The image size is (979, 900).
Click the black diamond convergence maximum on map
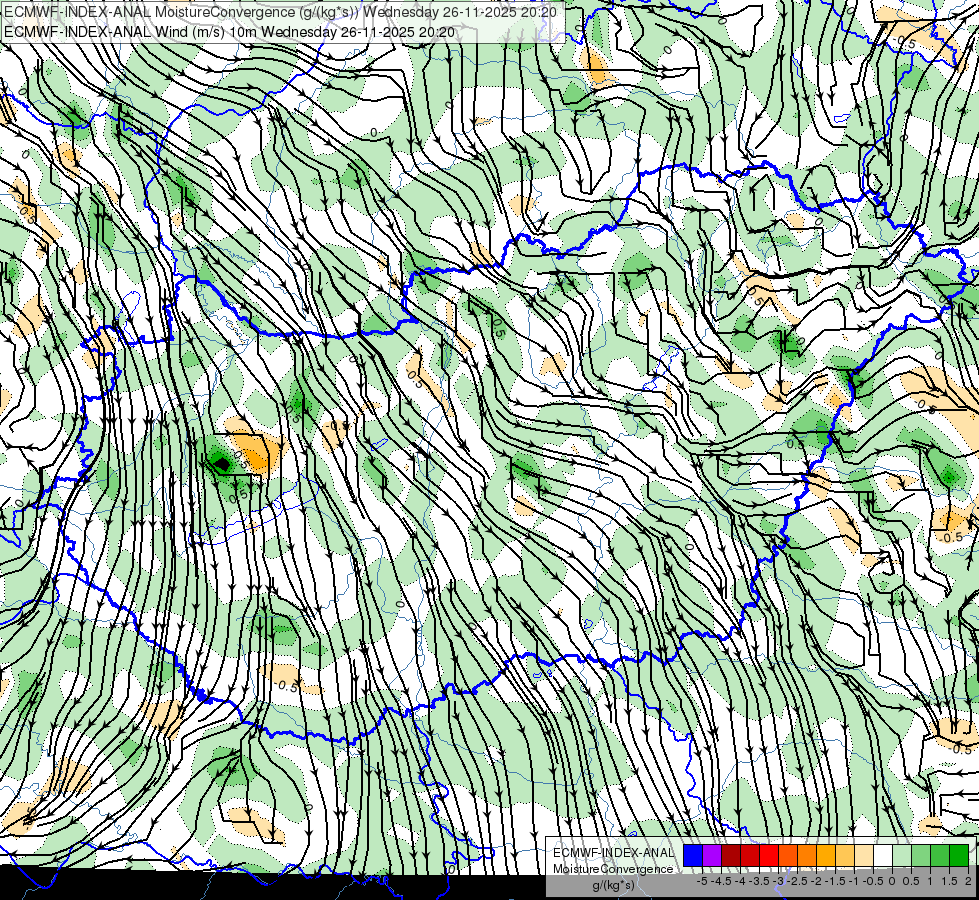coord(221,463)
